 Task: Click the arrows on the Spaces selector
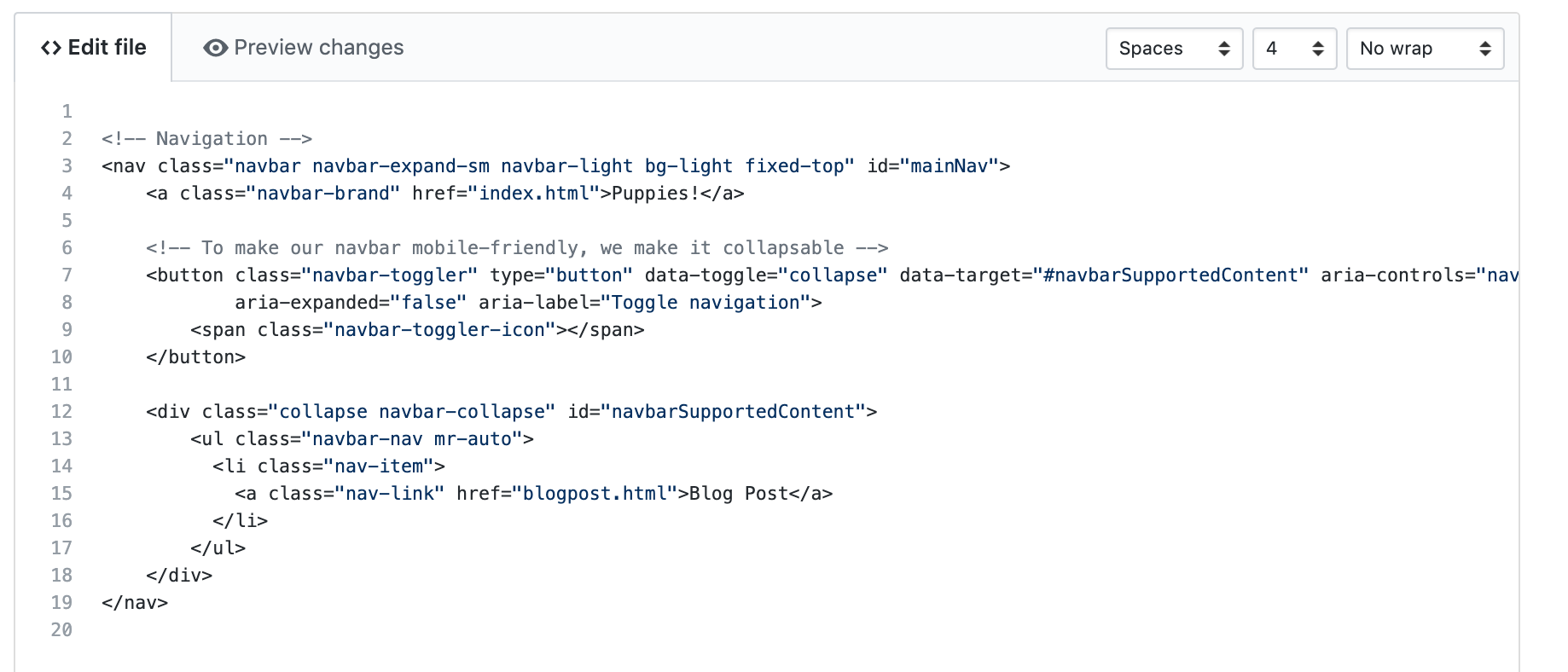[x=1224, y=49]
